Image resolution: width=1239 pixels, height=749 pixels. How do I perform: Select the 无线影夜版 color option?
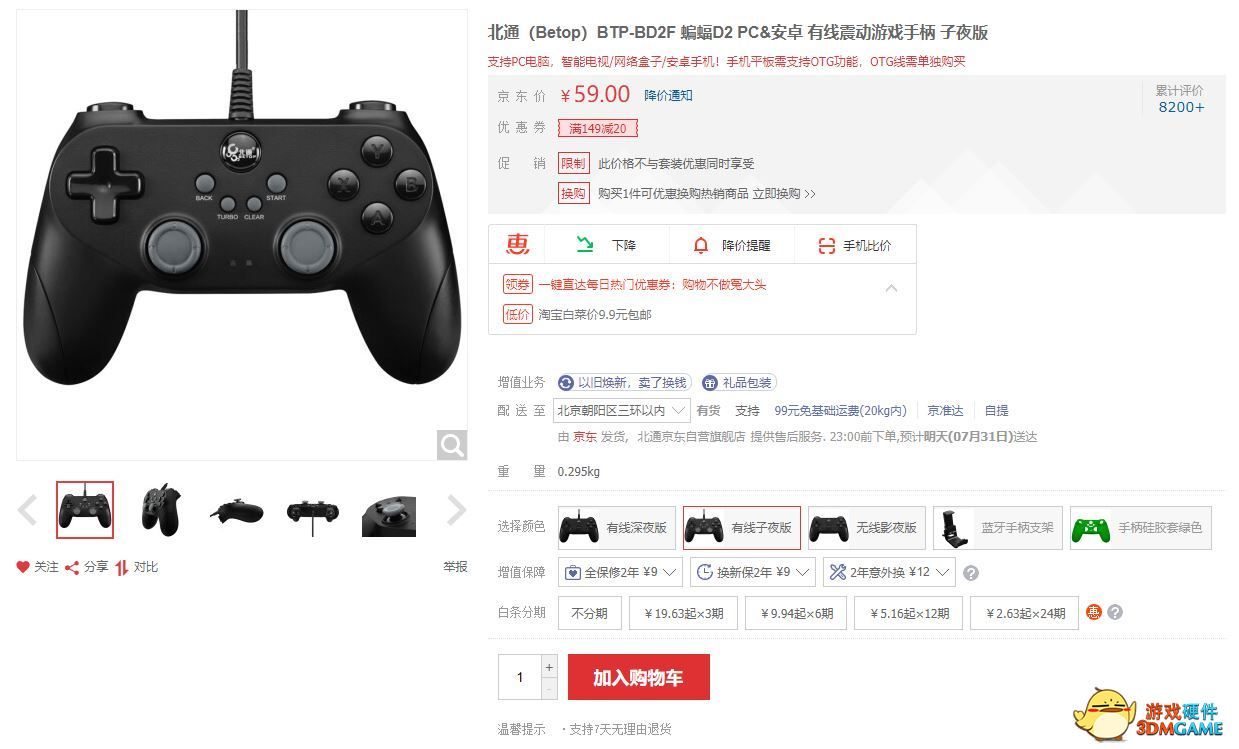pos(866,527)
